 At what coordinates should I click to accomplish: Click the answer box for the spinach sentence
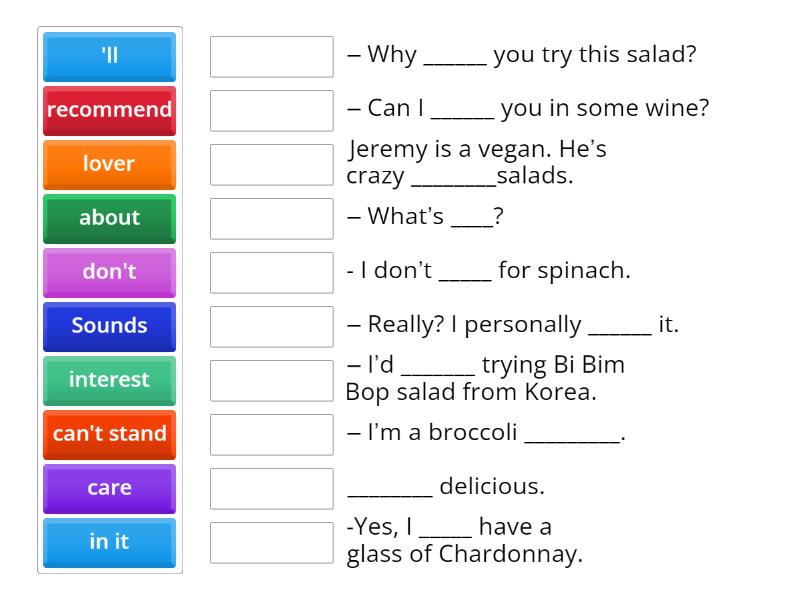coord(271,273)
